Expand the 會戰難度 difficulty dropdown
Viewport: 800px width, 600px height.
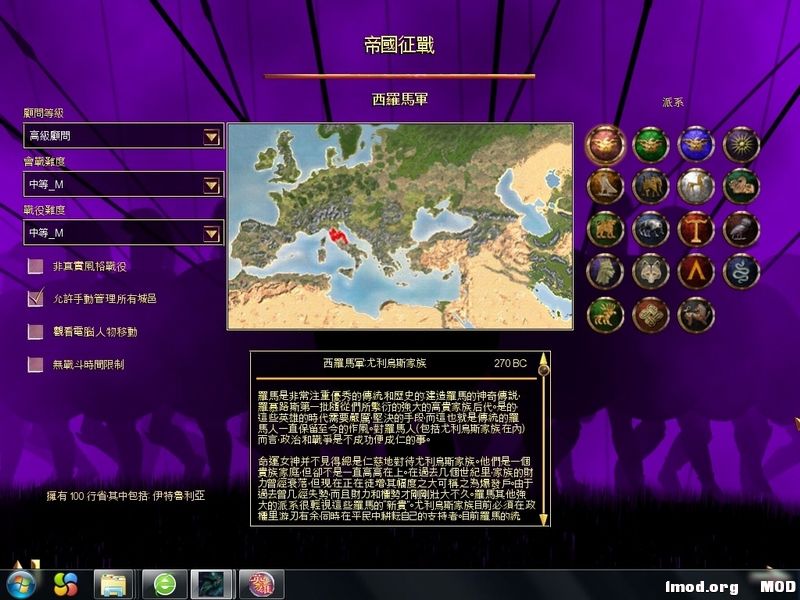coord(212,185)
